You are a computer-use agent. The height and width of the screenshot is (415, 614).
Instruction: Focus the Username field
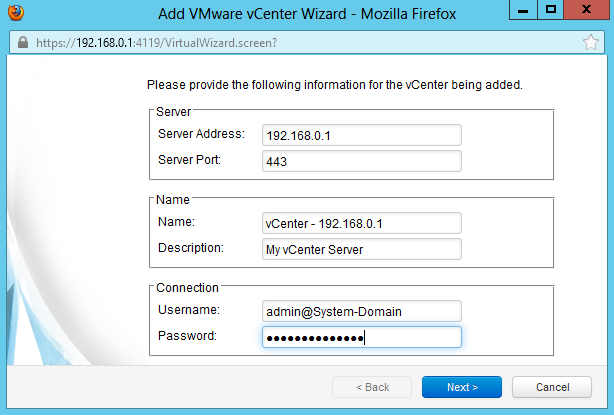(362, 311)
